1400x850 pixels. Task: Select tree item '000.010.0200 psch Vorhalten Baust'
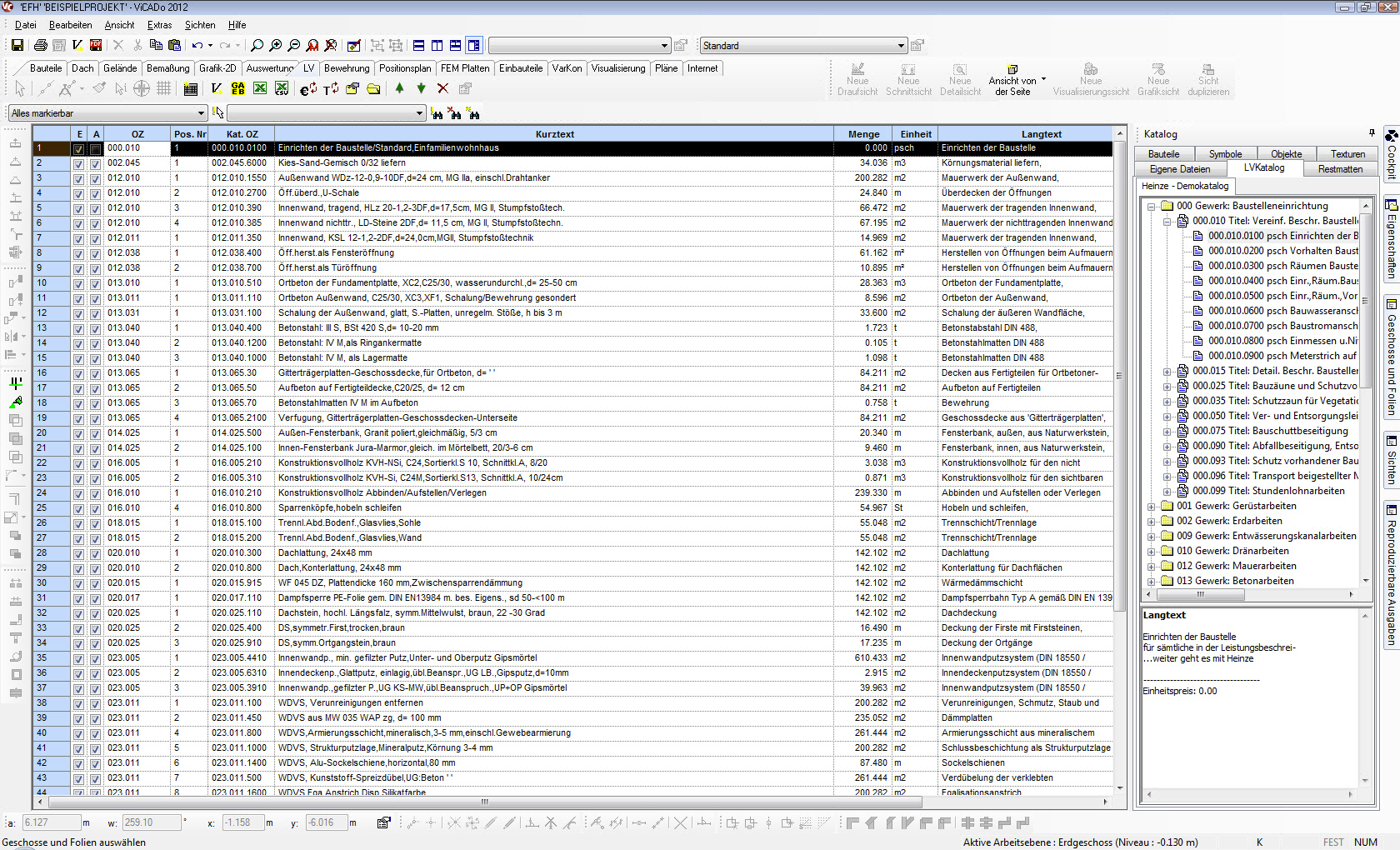1282,251
